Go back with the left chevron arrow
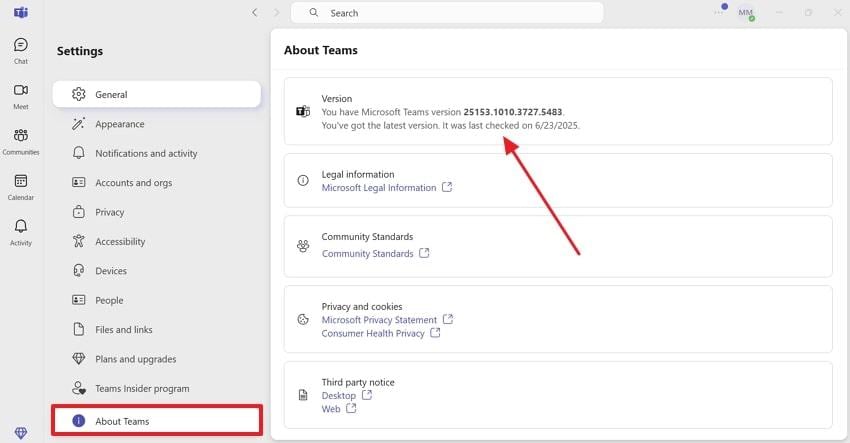Screen dimensions: 850x443 coord(255,12)
